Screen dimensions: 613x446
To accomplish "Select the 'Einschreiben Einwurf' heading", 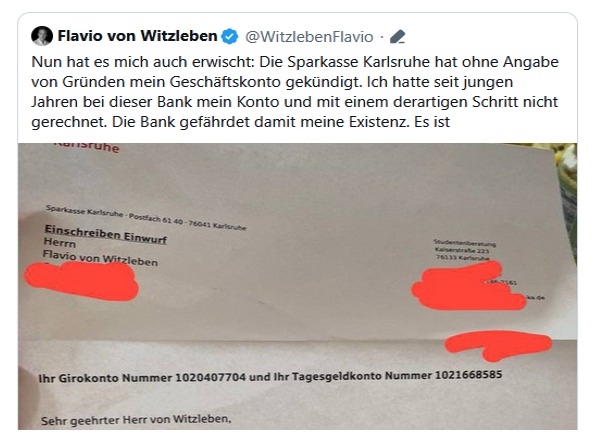I will pyautogui.click(x=106, y=234).
